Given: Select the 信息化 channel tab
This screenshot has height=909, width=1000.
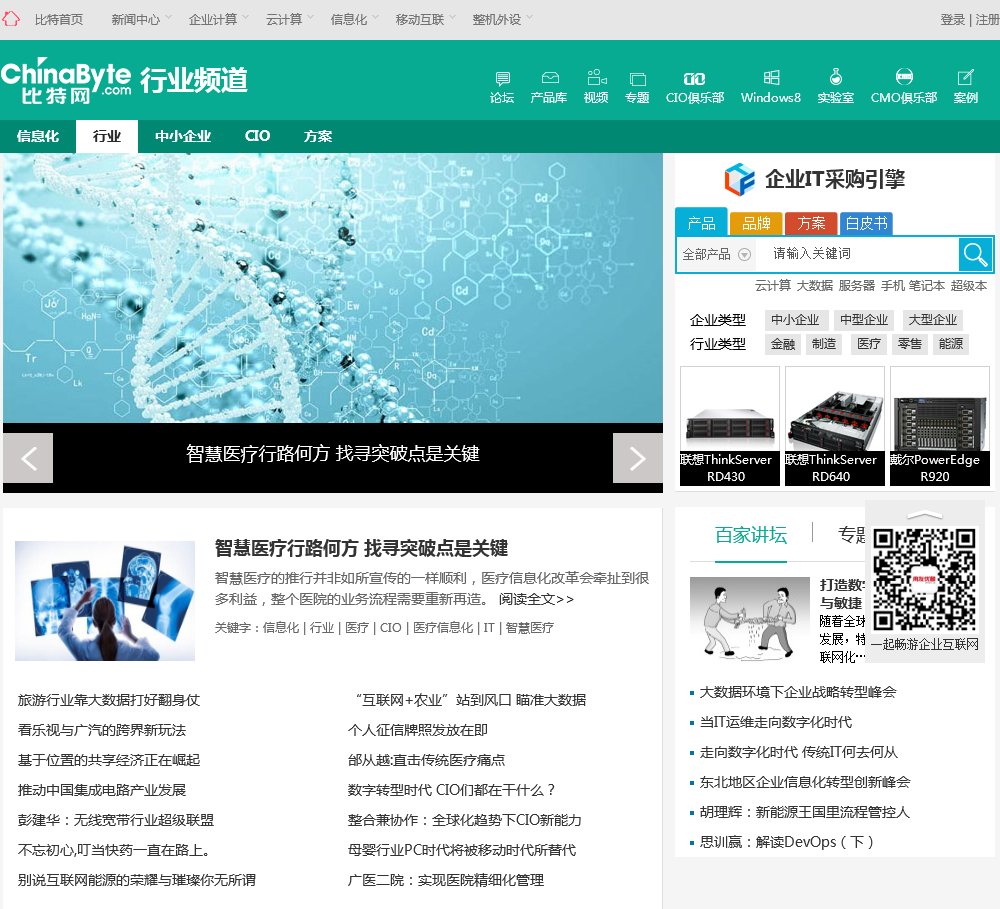Looking at the screenshot, I should [x=38, y=136].
